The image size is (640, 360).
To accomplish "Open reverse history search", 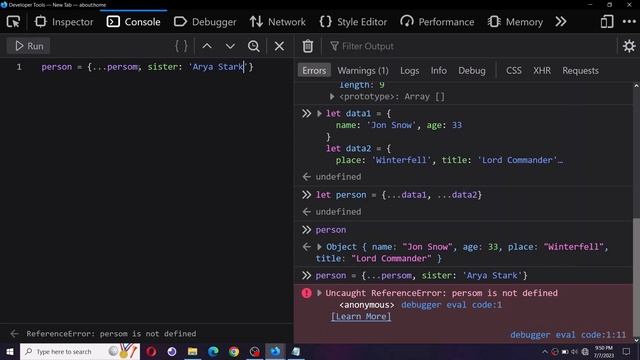I will pos(253,46).
